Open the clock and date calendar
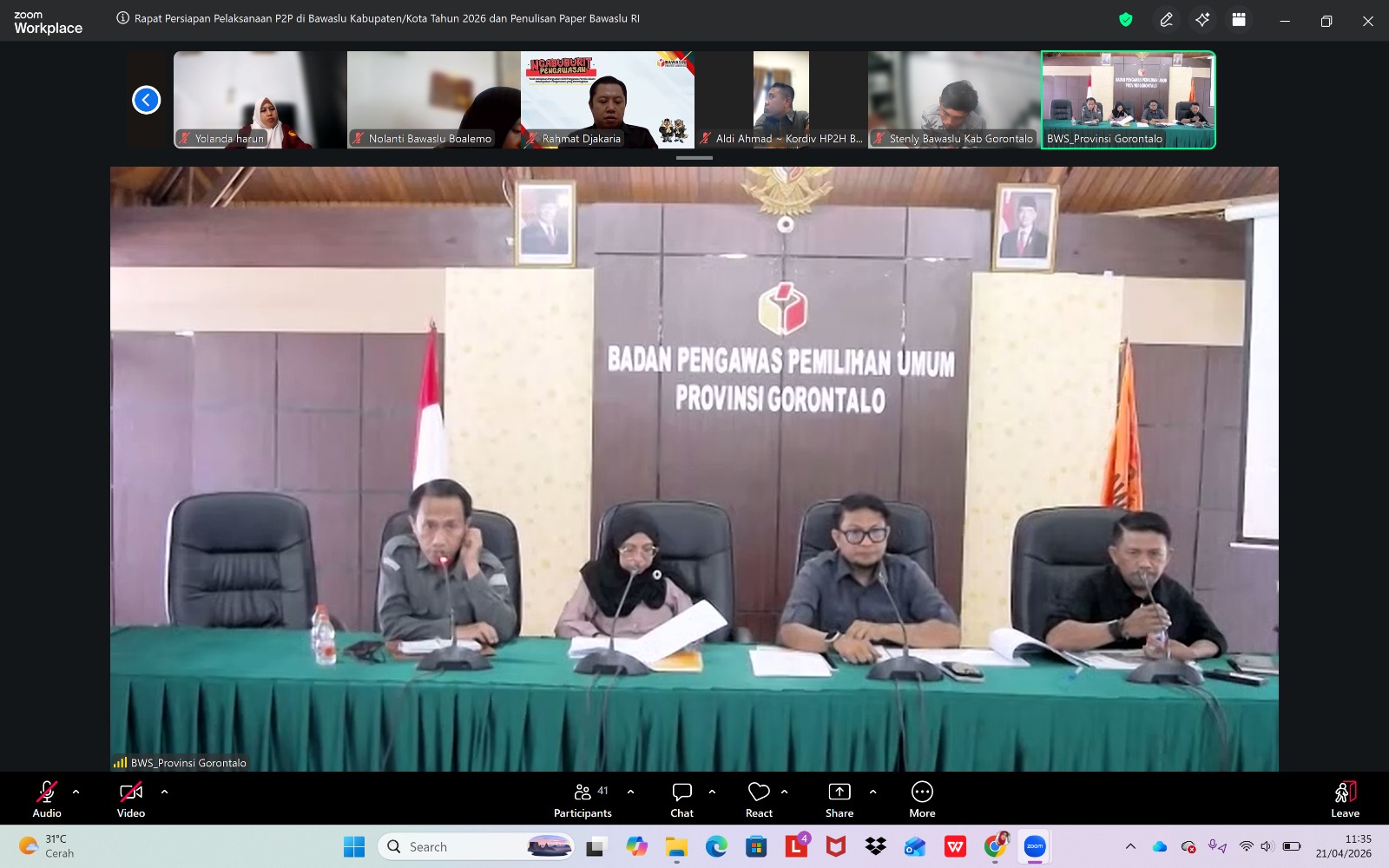 point(1344,846)
